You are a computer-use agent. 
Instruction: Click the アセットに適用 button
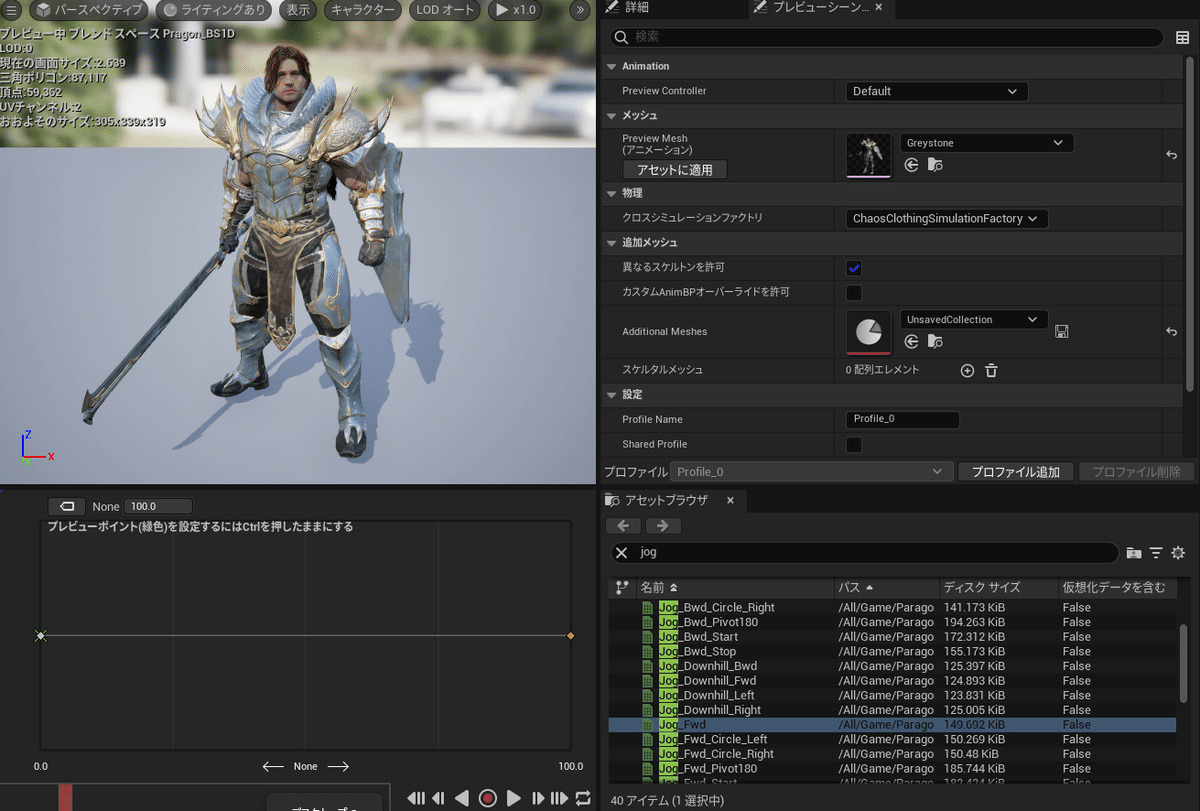[x=675, y=170]
